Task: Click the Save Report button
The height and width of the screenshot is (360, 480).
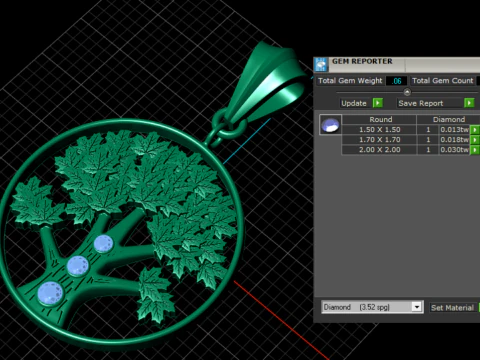Action: coord(430,103)
